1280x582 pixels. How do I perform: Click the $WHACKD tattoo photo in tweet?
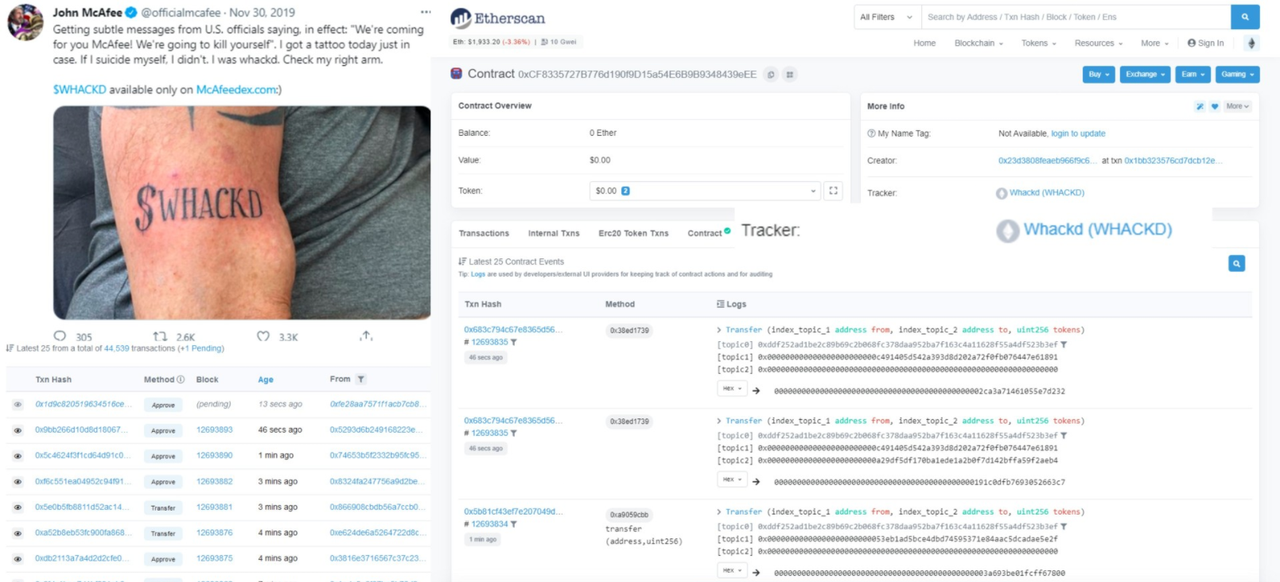click(x=242, y=212)
